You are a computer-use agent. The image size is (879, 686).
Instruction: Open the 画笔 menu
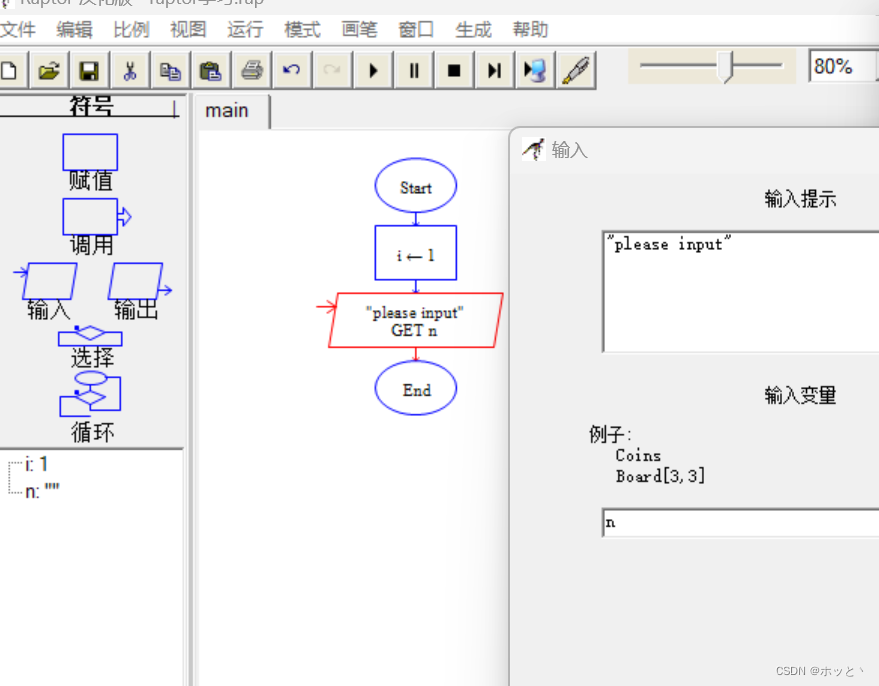tap(359, 29)
